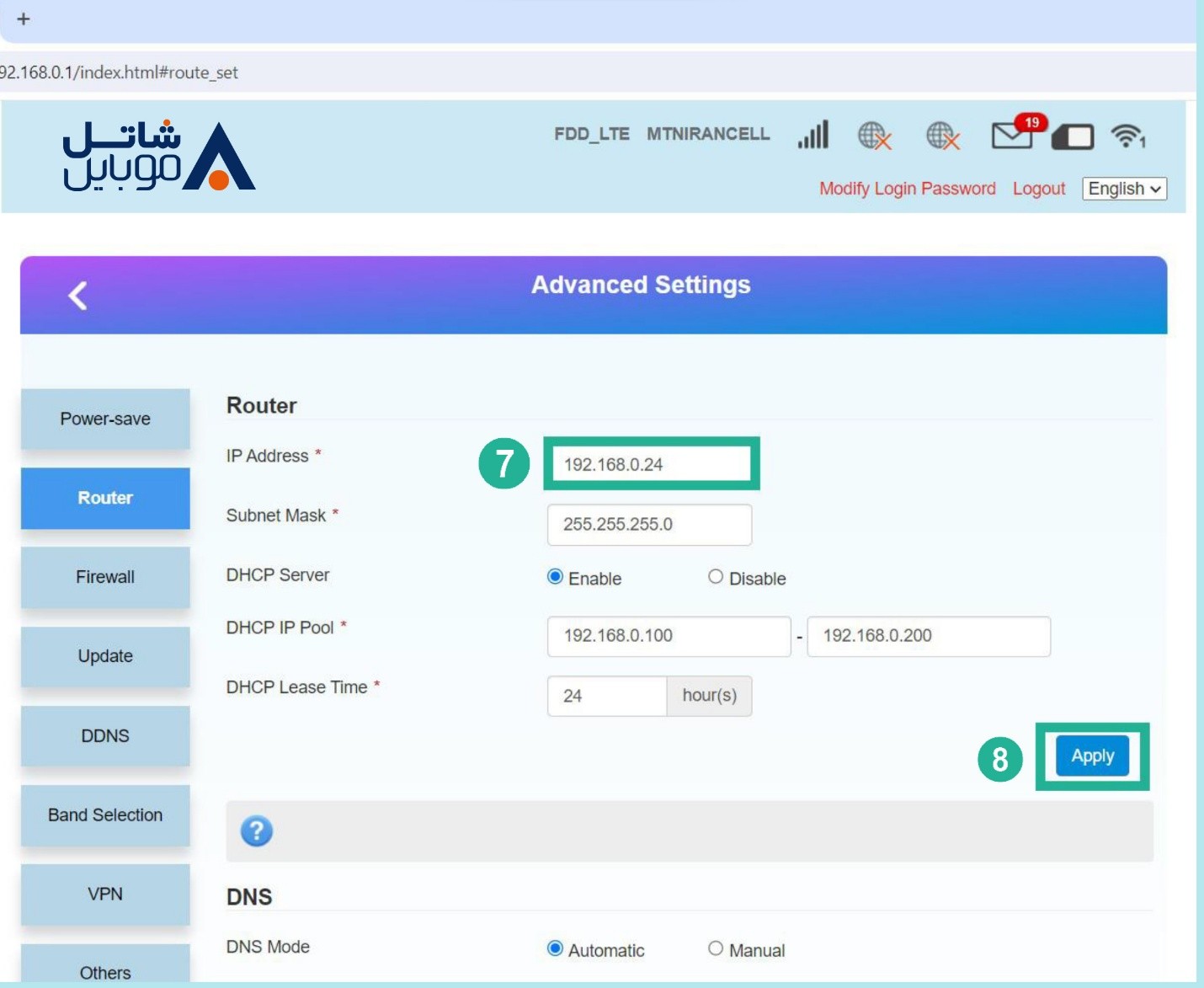Open a new browser tab with plus
1204x988 pixels.
point(24,19)
